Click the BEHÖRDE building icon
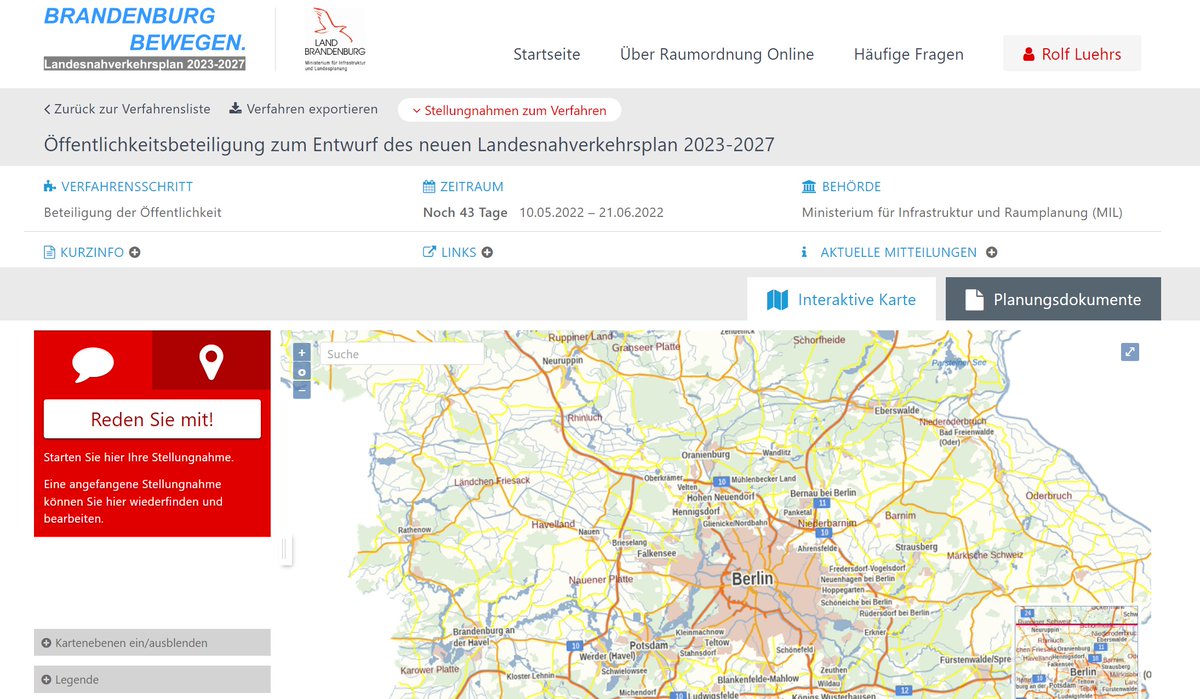 [x=809, y=187]
